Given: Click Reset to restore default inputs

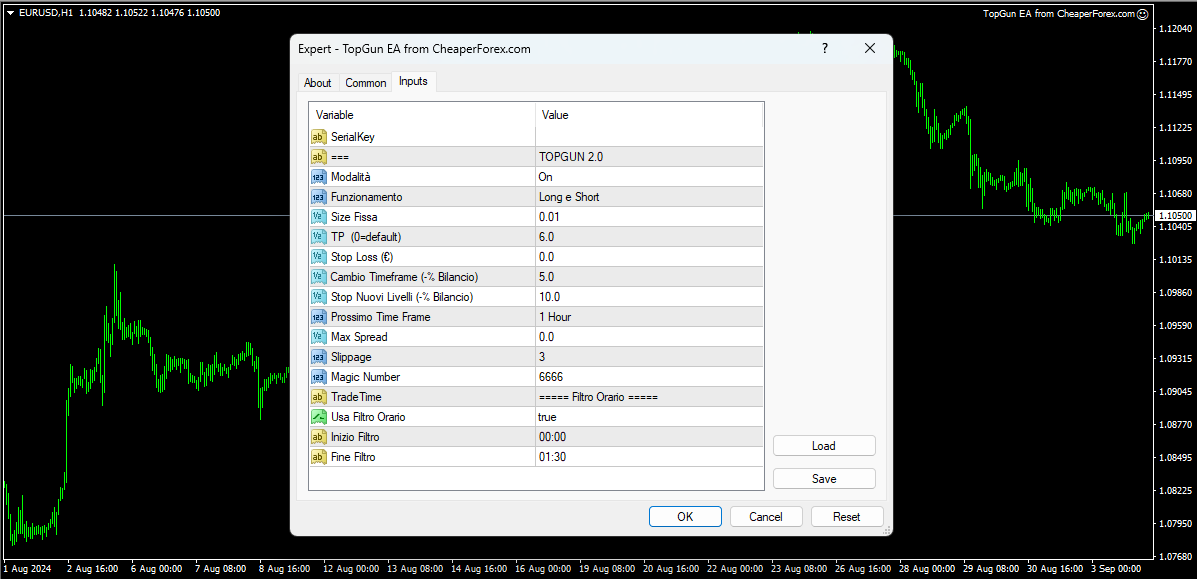Looking at the screenshot, I should coord(847,516).
